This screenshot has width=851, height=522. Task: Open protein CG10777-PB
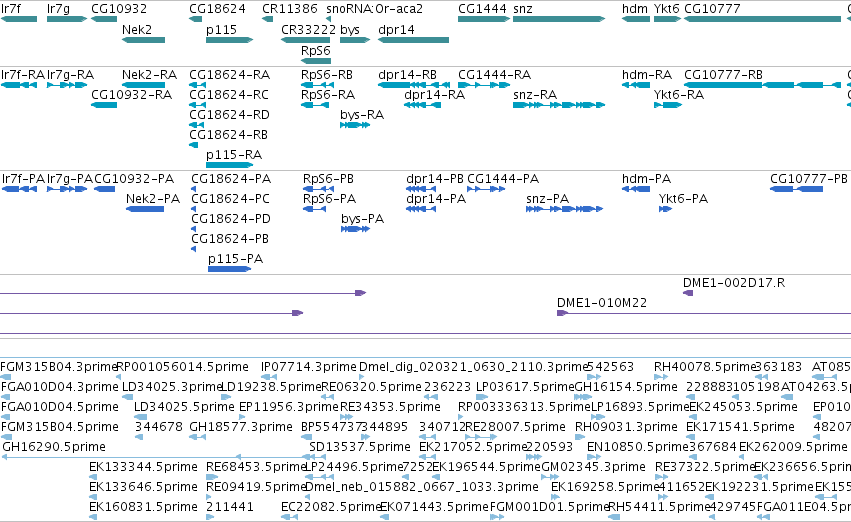pos(809,179)
